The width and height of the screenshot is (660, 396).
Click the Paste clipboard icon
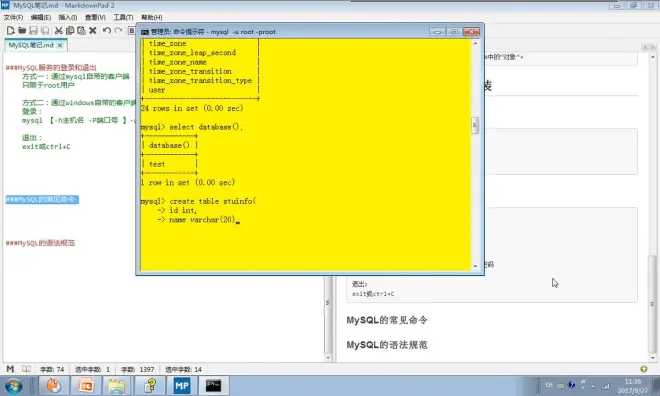(x=81, y=30)
